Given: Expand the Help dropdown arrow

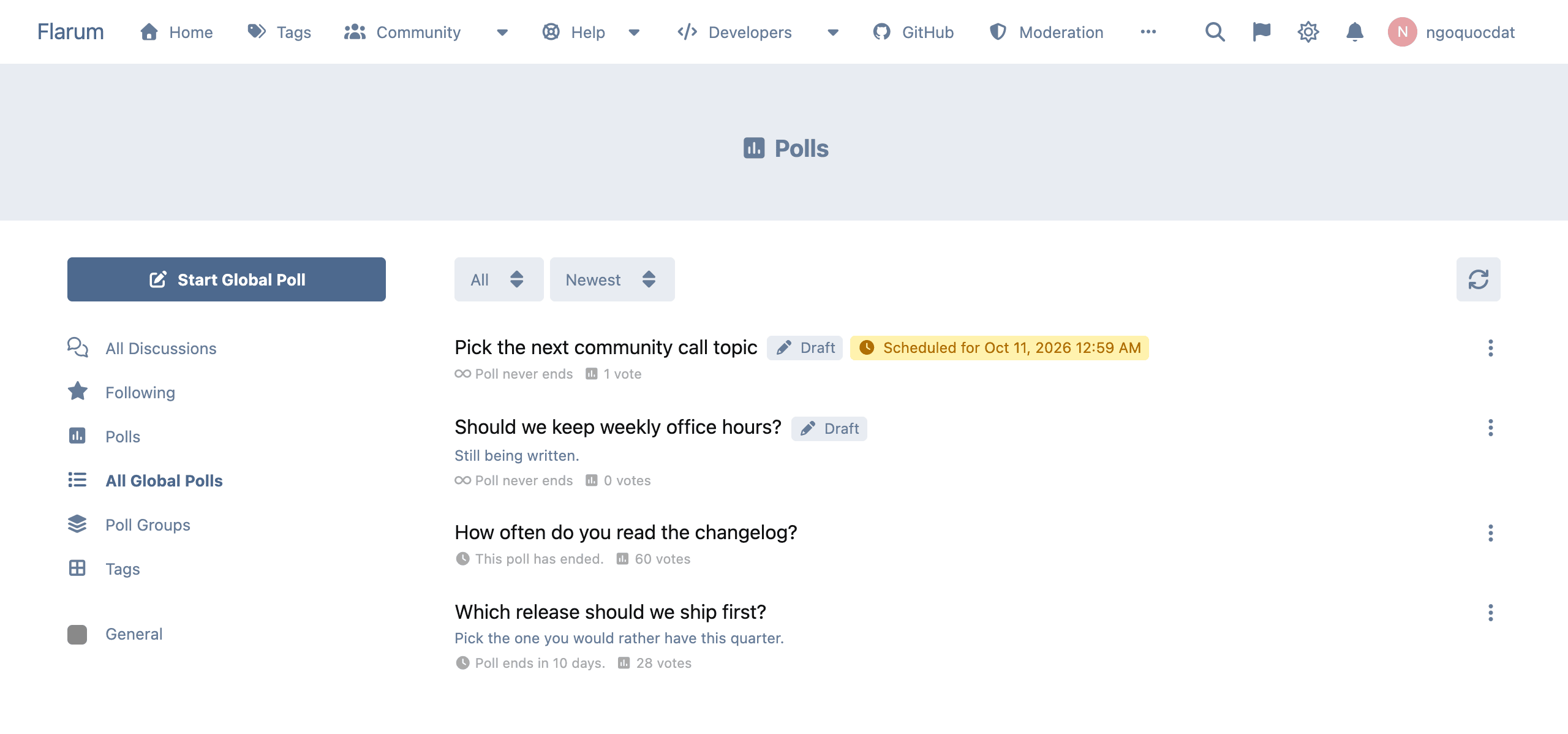Looking at the screenshot, I should click(634, 32).
